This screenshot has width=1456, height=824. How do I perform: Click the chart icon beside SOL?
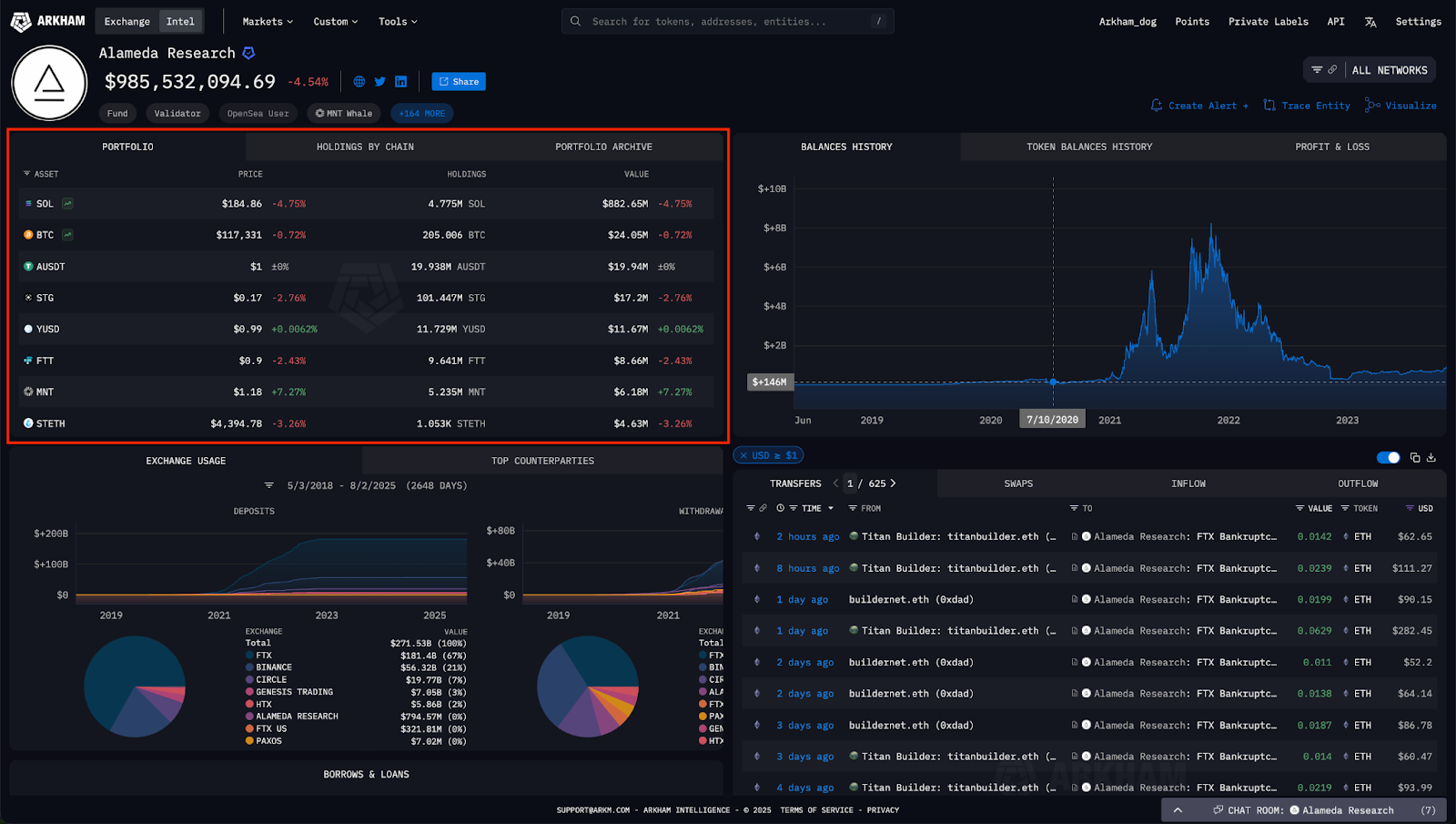pos(68,204)
